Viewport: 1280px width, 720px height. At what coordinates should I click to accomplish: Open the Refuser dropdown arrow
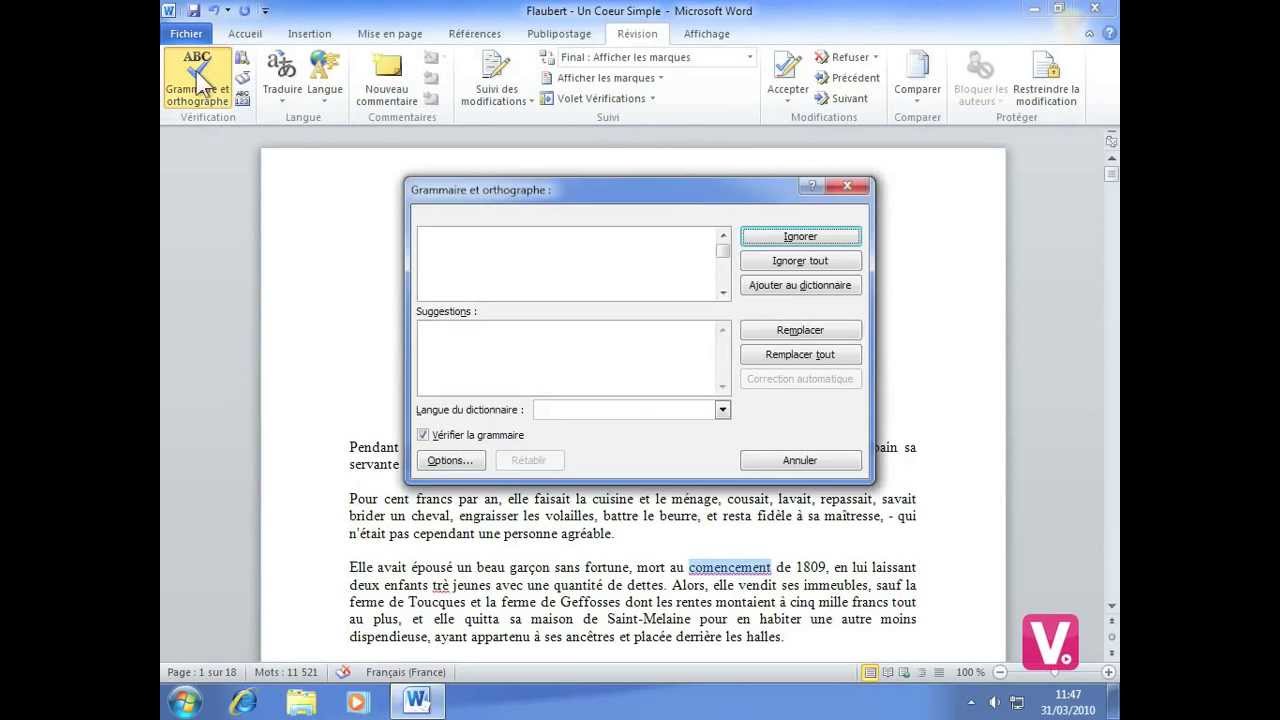(x=876, y=57)
